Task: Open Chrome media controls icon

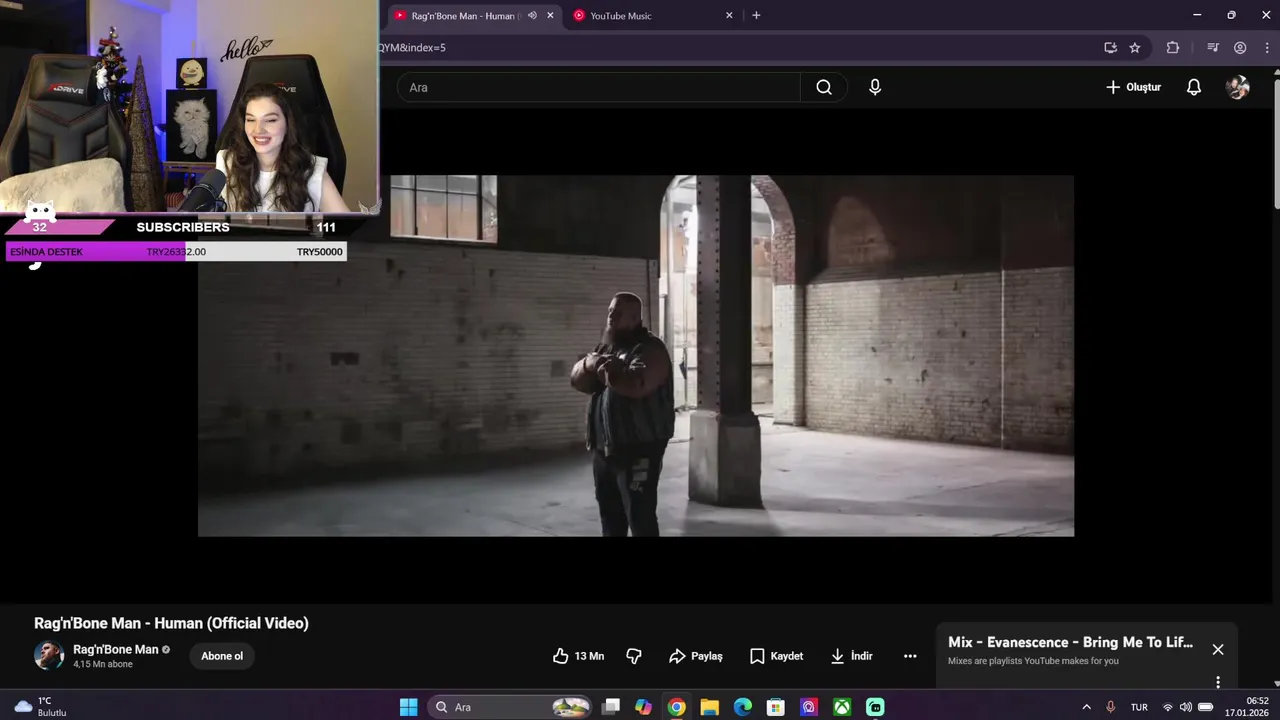Action: (1213, 47)
